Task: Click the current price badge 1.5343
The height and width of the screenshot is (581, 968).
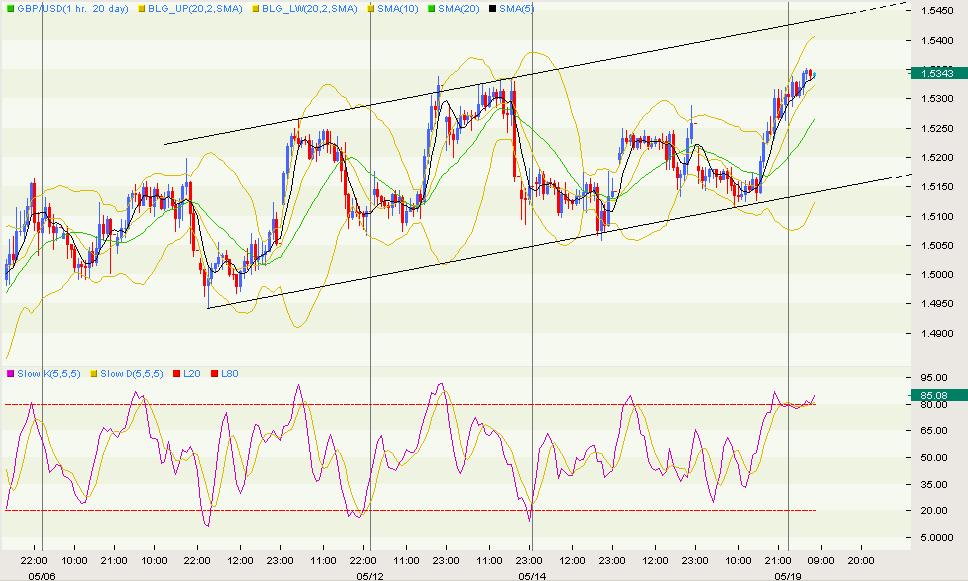Action: click(938, 73)
